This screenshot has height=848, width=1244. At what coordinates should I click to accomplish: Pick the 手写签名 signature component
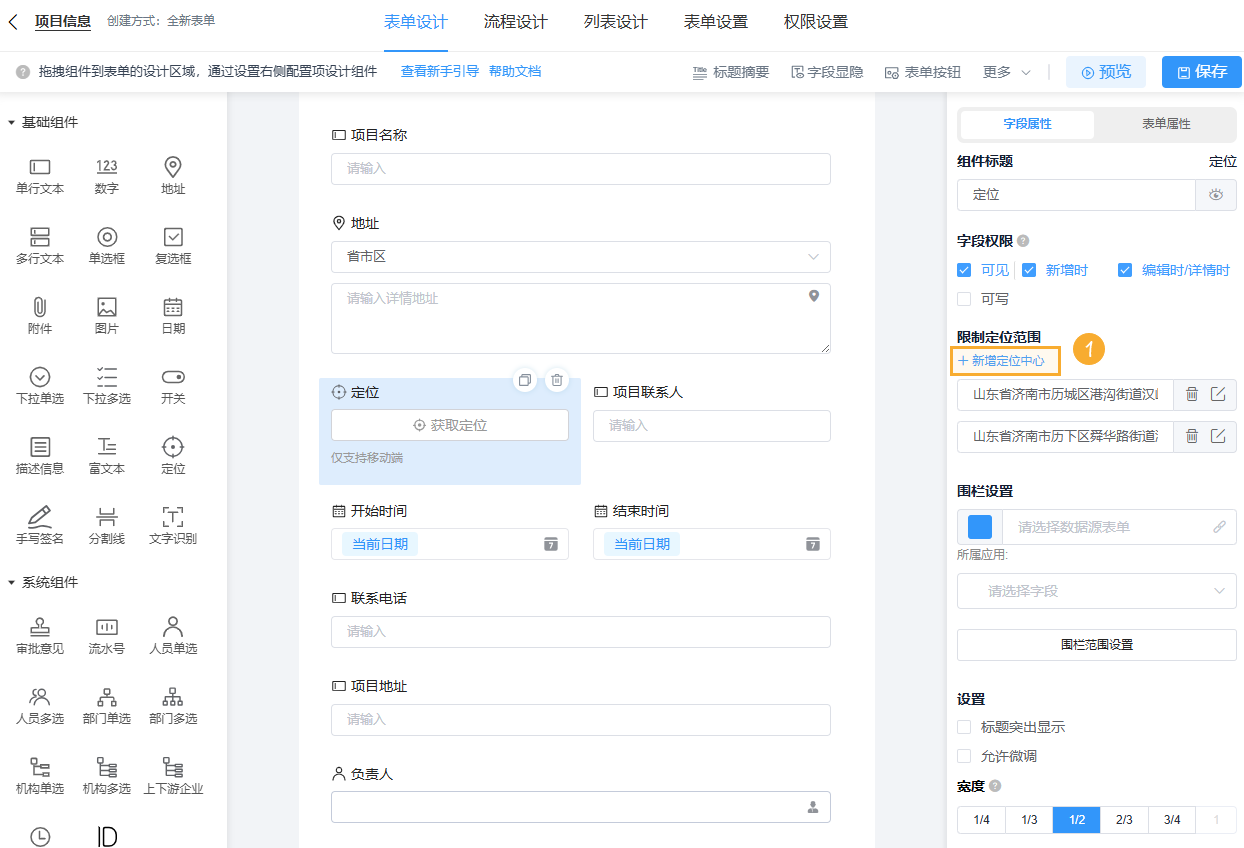click(39, 524)
